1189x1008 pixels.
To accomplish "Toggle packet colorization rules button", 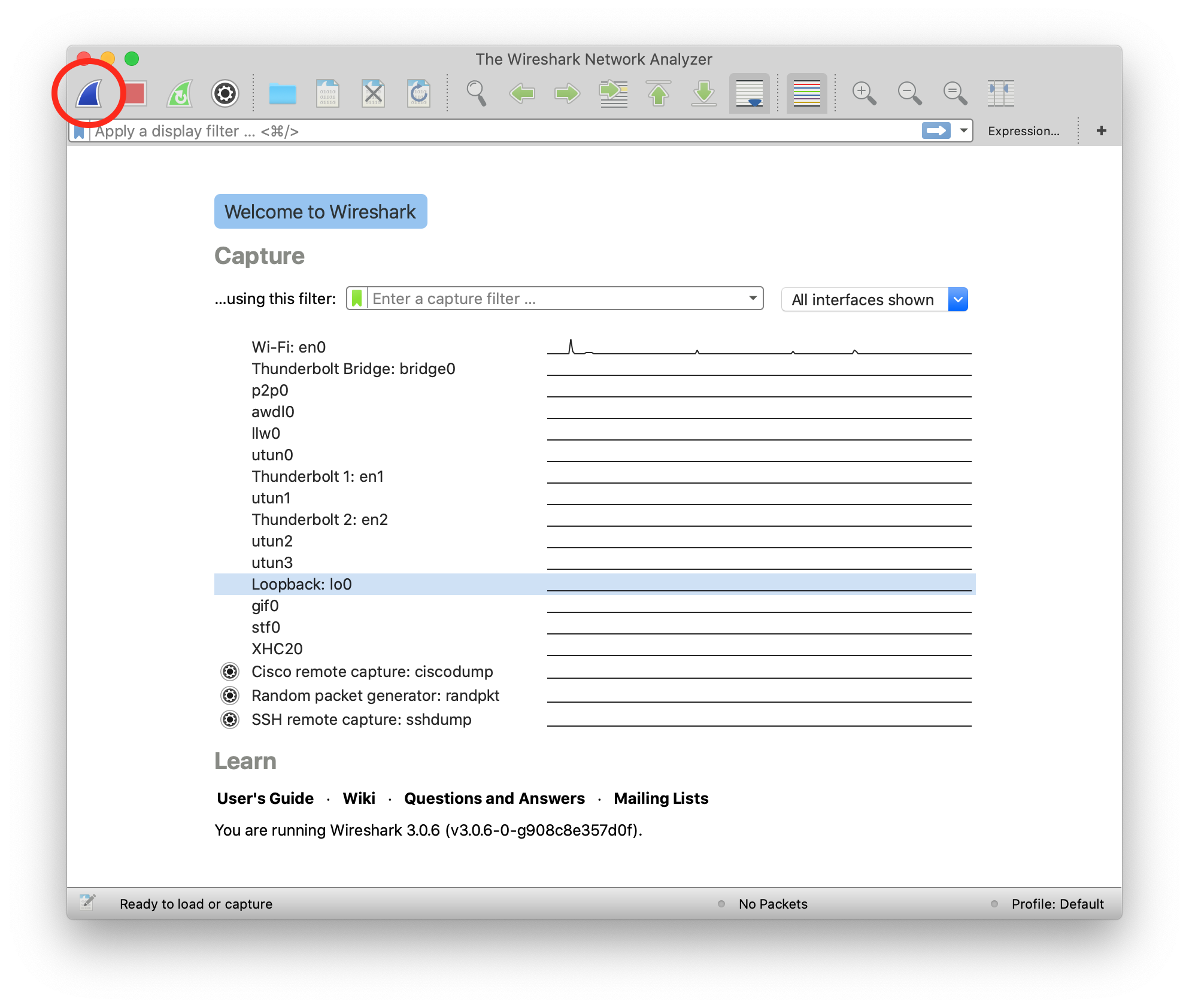I will click(806, 94).
